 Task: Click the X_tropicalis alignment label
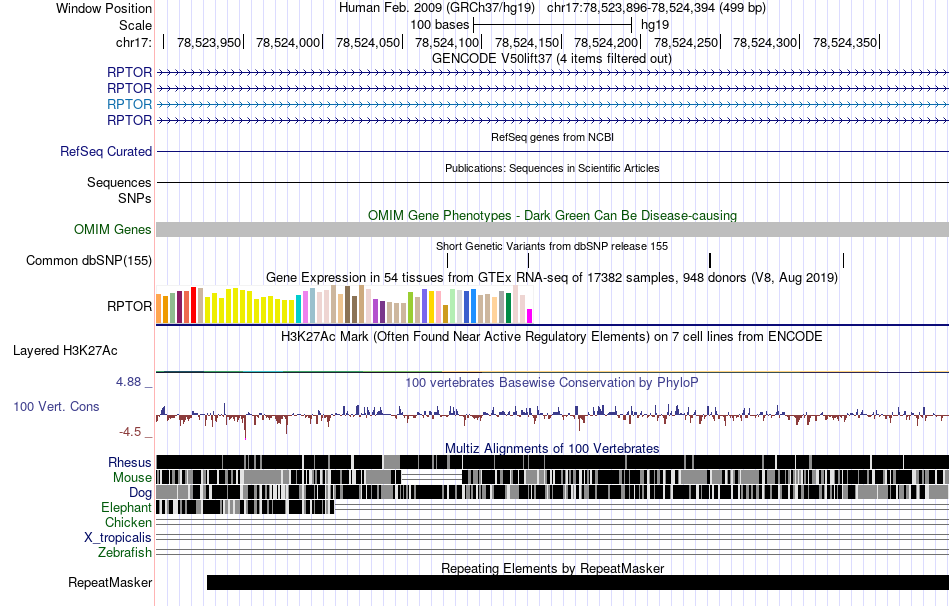(x=118, y=538)
